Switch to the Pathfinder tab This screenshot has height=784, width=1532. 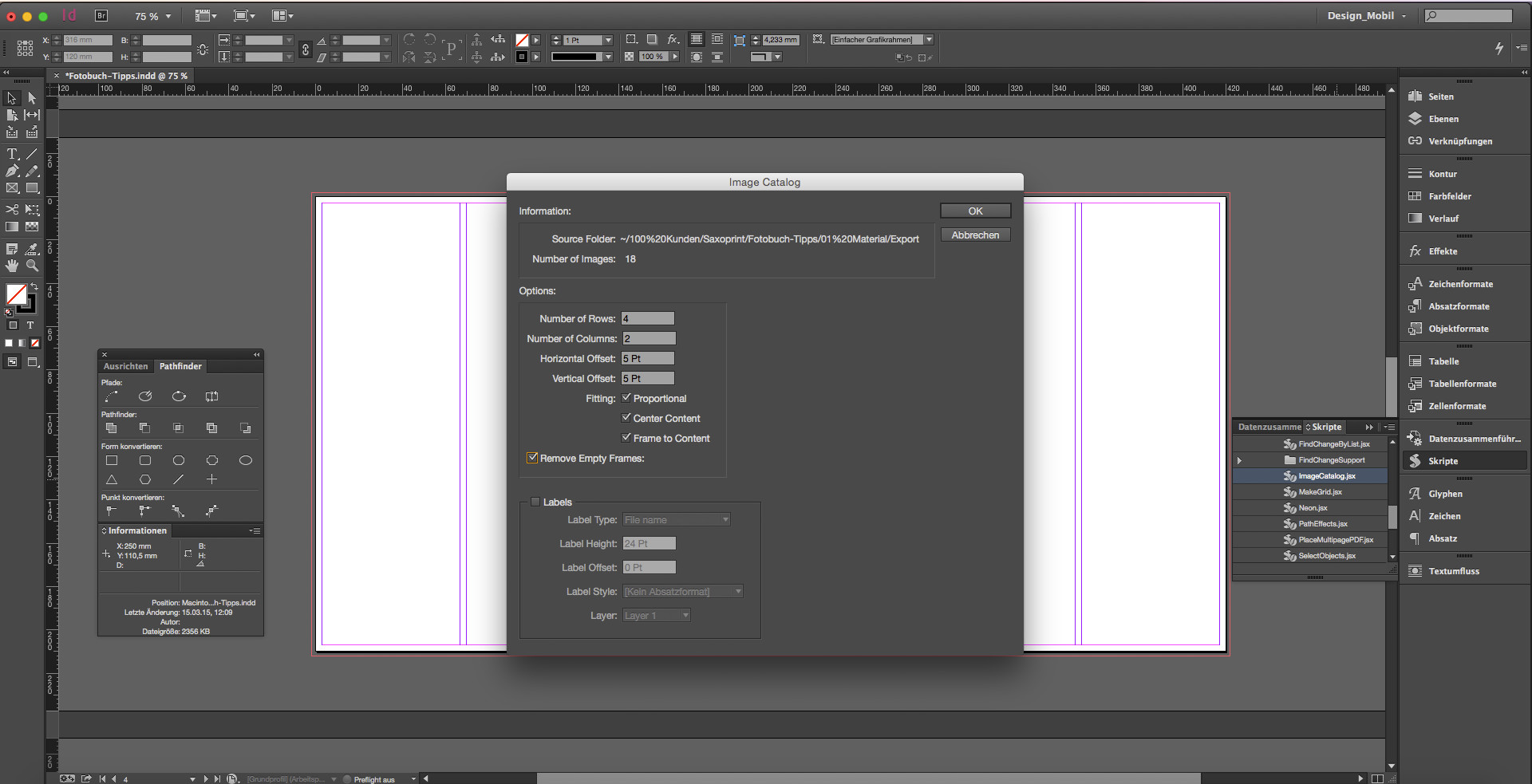[180, 366]
